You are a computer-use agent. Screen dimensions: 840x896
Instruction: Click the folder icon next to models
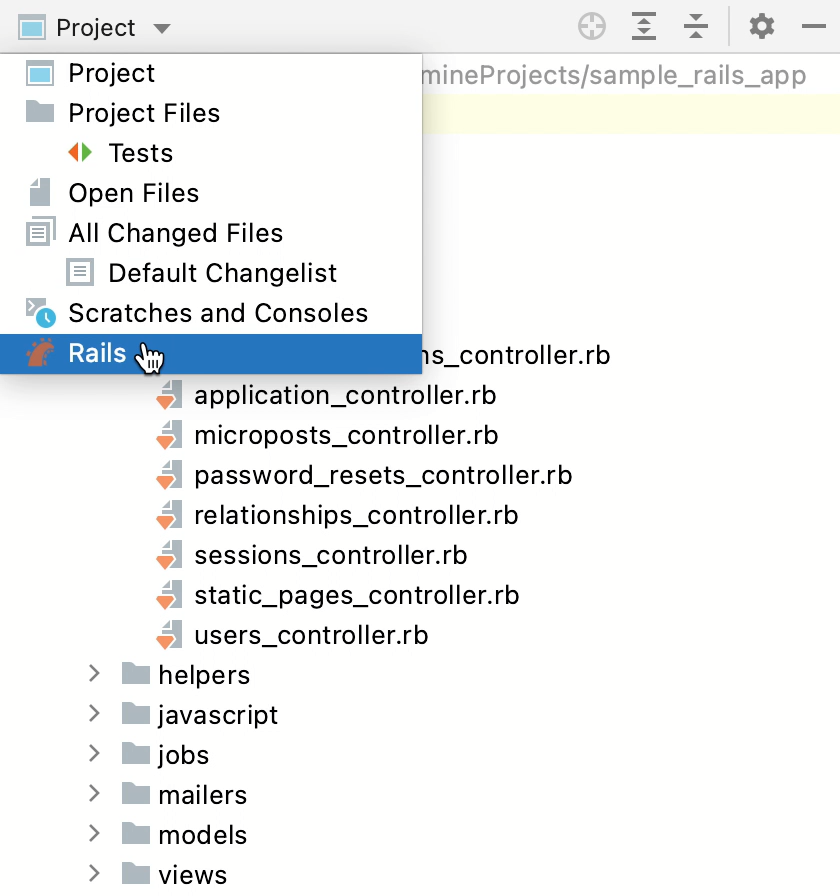click(x=136, y=834)
